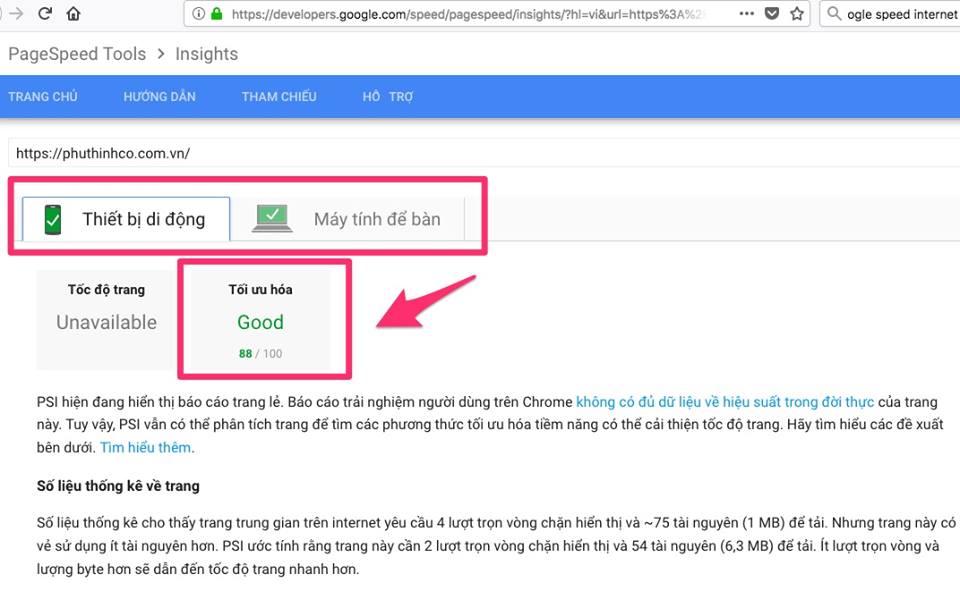Viewport: 960px width, 591px height.
Task: Click the 88 / 100 score text
Action: 260,353
